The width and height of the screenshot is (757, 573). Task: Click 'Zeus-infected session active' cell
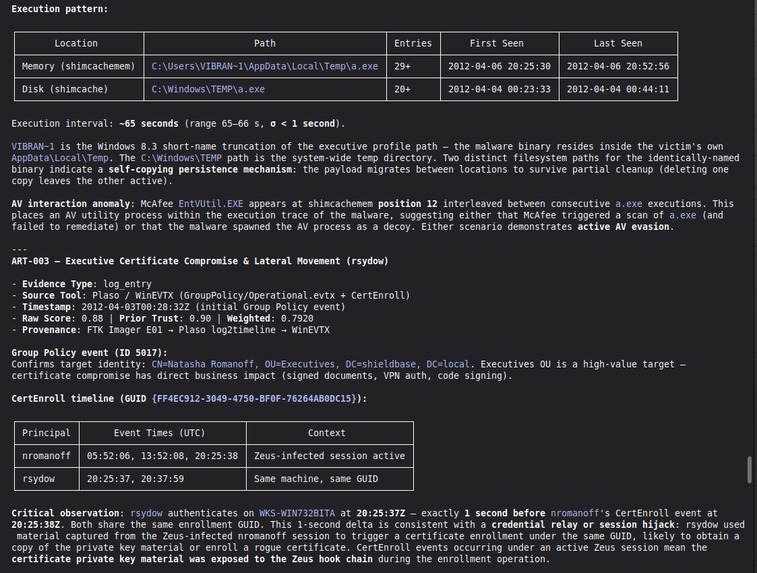coord(330,456)
